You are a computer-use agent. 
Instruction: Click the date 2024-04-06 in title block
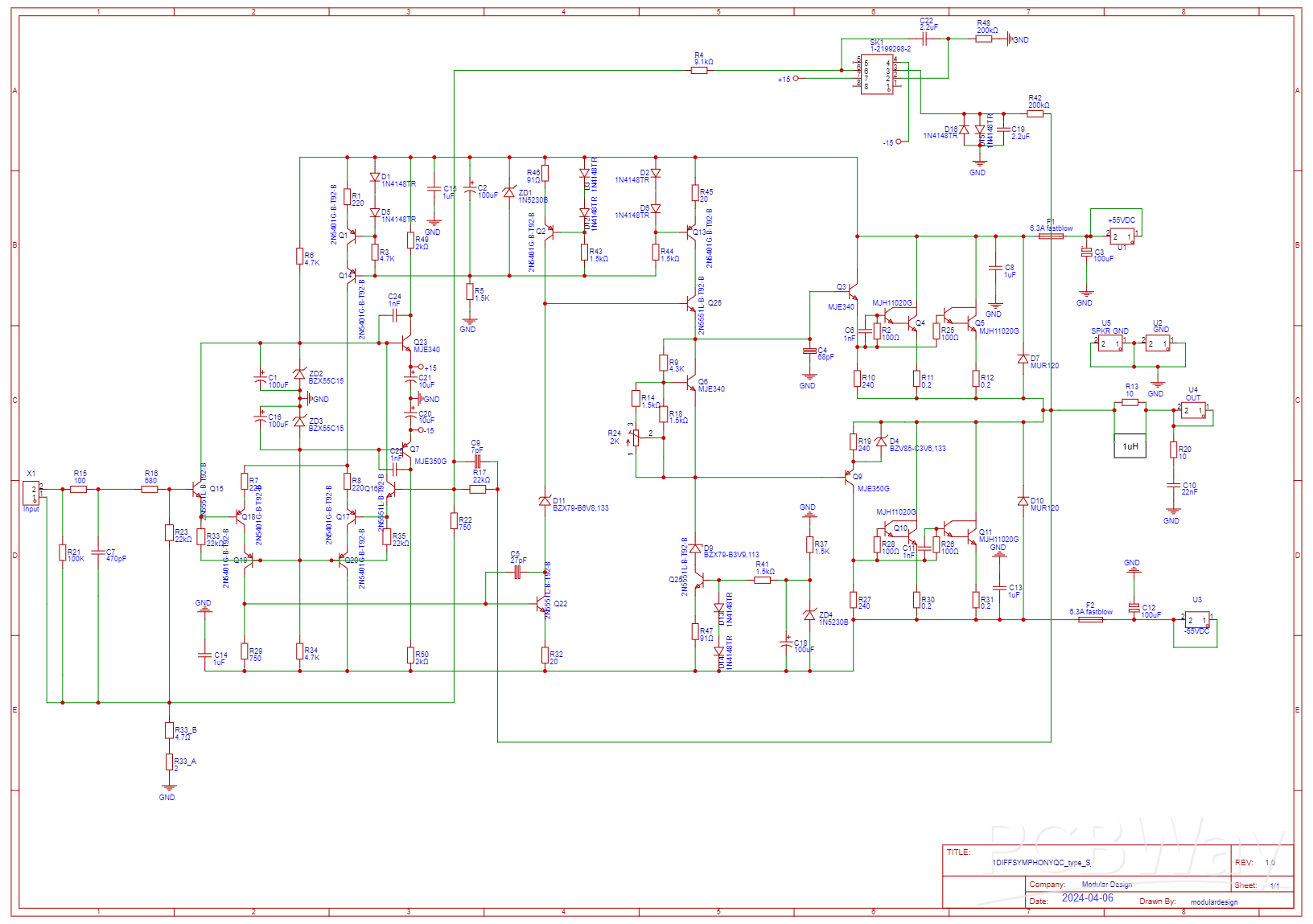1087,898
